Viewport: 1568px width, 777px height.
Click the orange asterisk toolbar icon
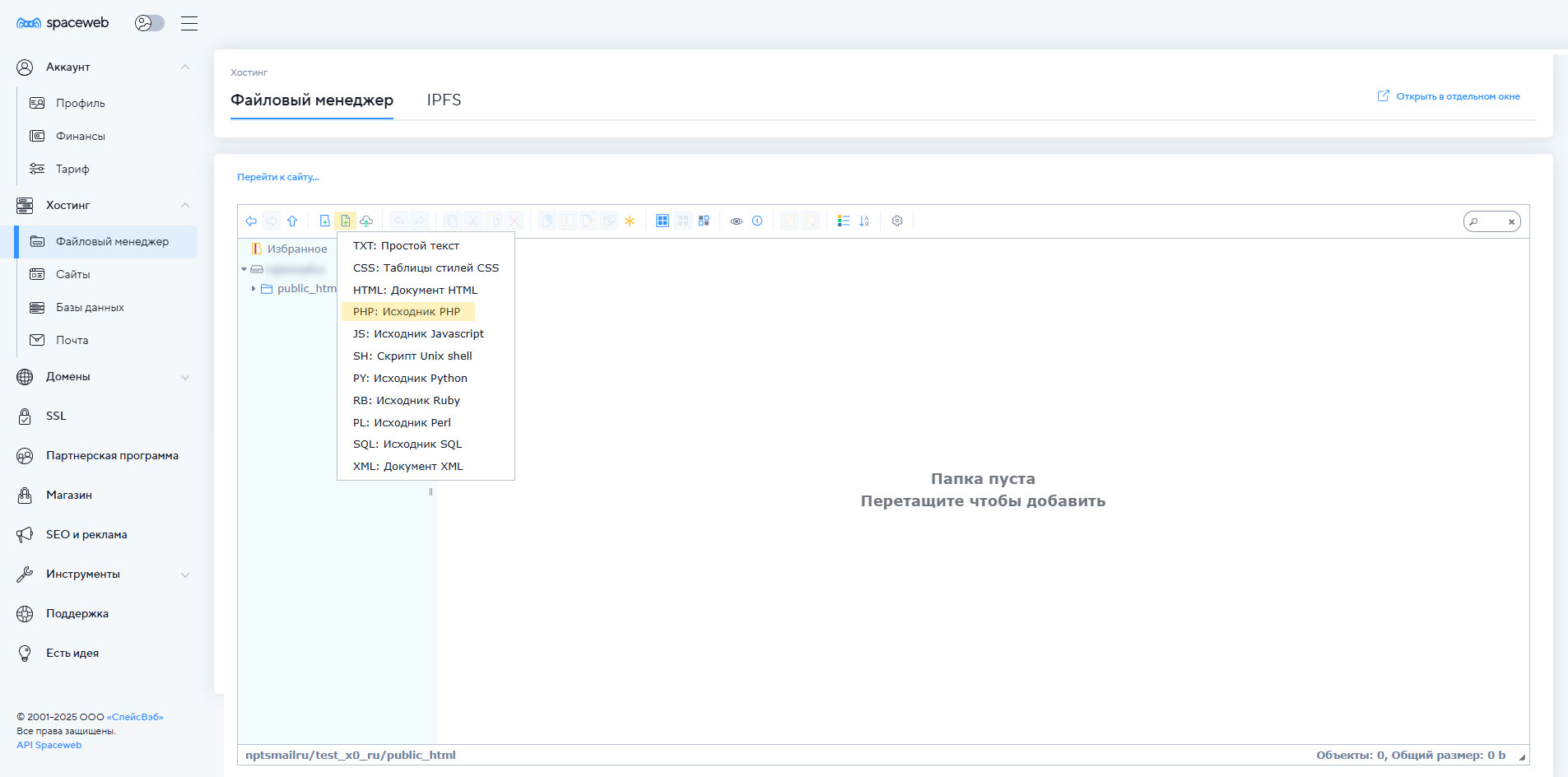(630, 221)
